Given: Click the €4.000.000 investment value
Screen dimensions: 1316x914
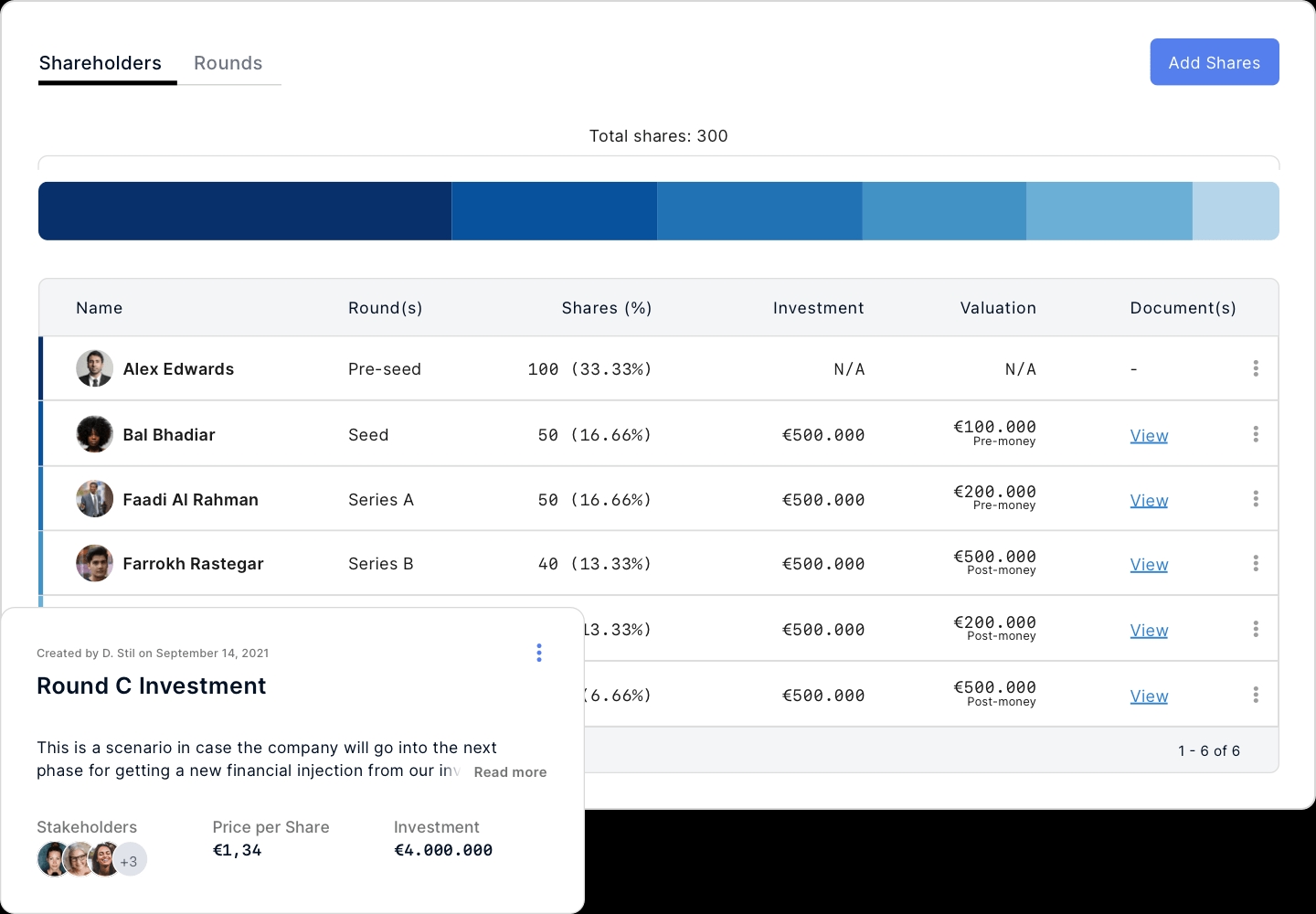Looking at the screenshot, I should 443,850.
